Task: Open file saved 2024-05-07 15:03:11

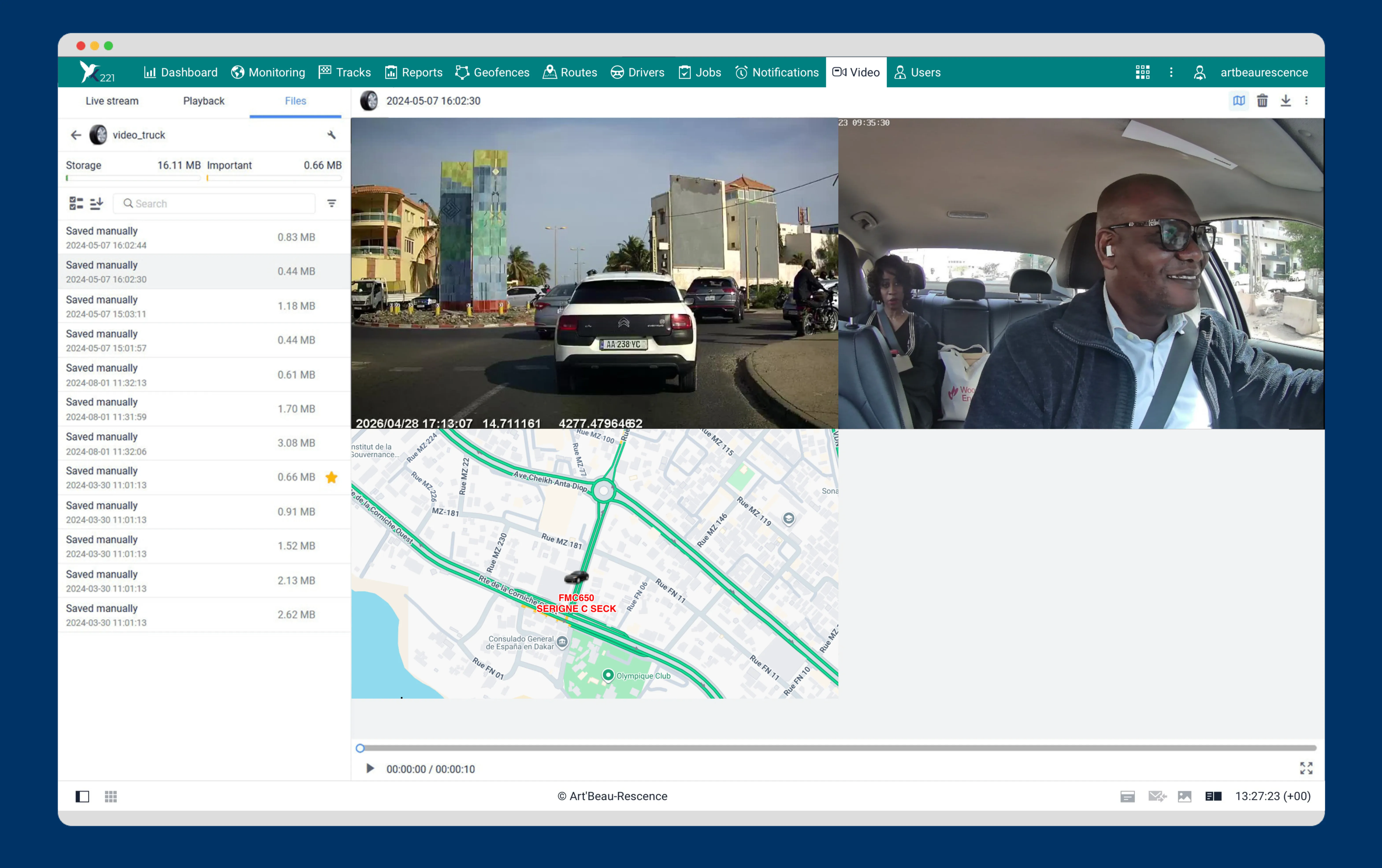Action: (204, 306)
